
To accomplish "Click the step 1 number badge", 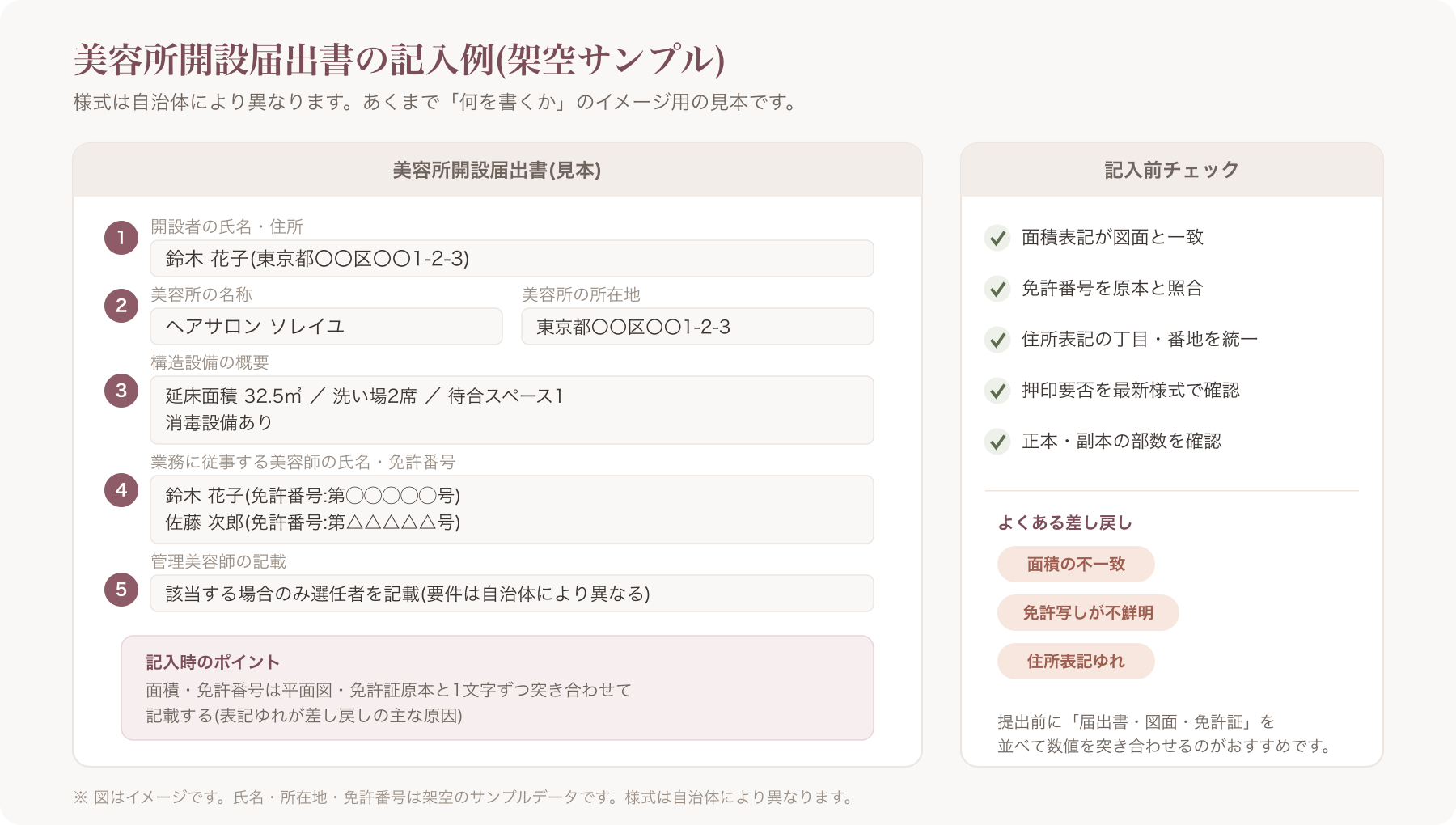I will [121, 238].
